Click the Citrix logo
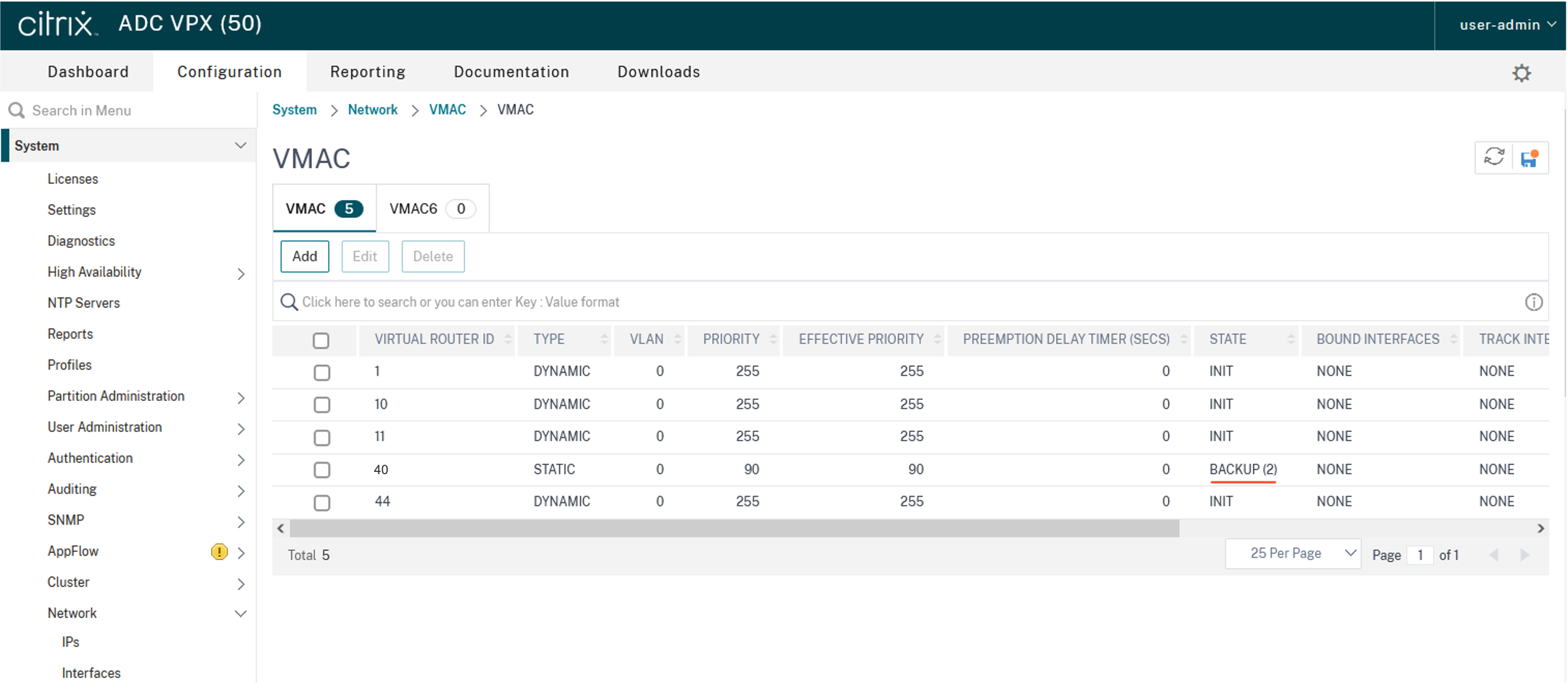1568x683 pixels. coord(57,25)
